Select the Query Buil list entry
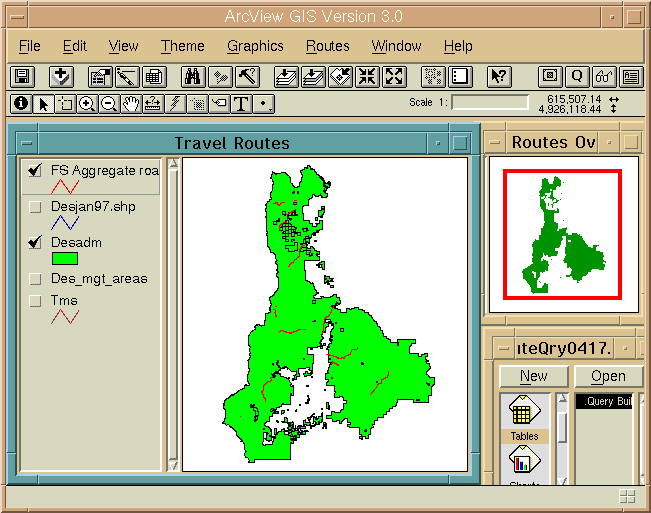This screenshot has height=513, width=651. (x=604, y=401)
